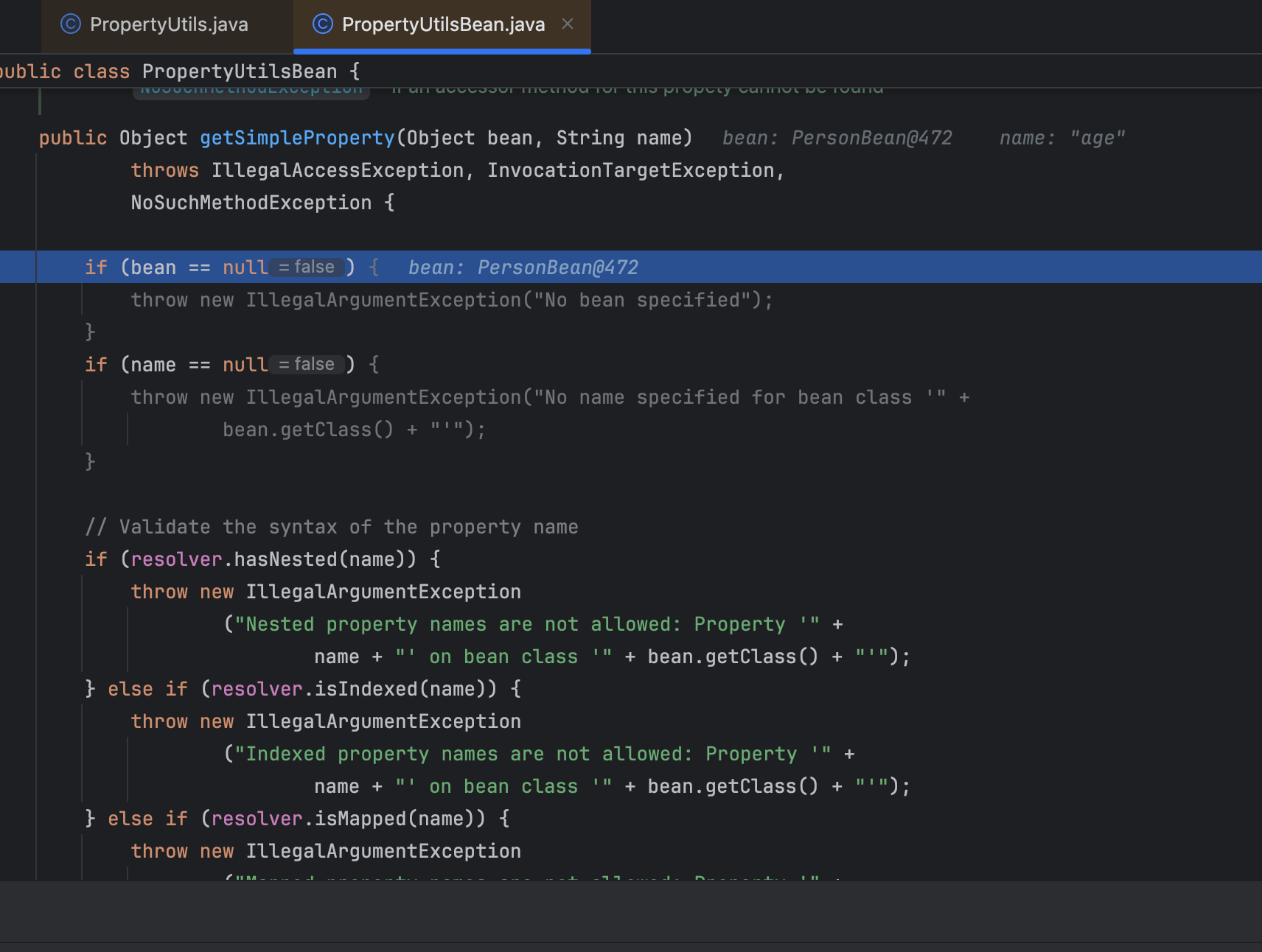Click resolver in the hasNested call
The image size is (1262, 952).
click(176, 559)
